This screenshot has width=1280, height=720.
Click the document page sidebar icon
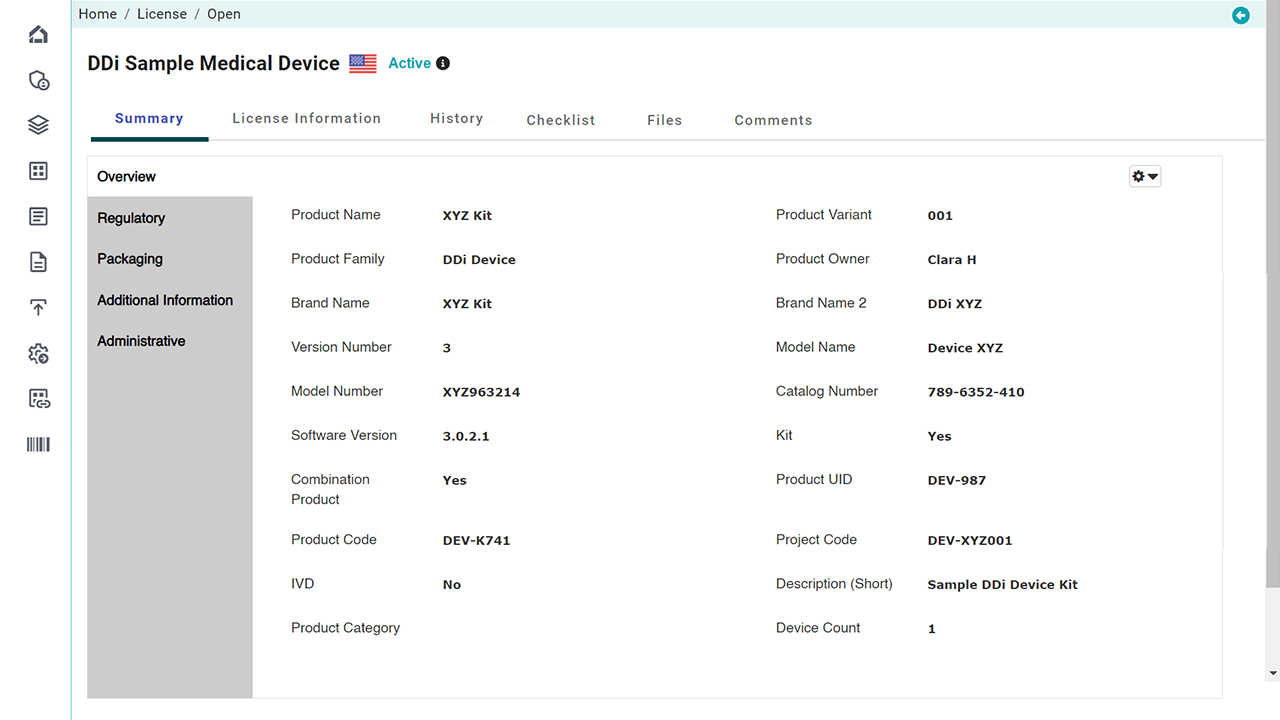point(38,262)
